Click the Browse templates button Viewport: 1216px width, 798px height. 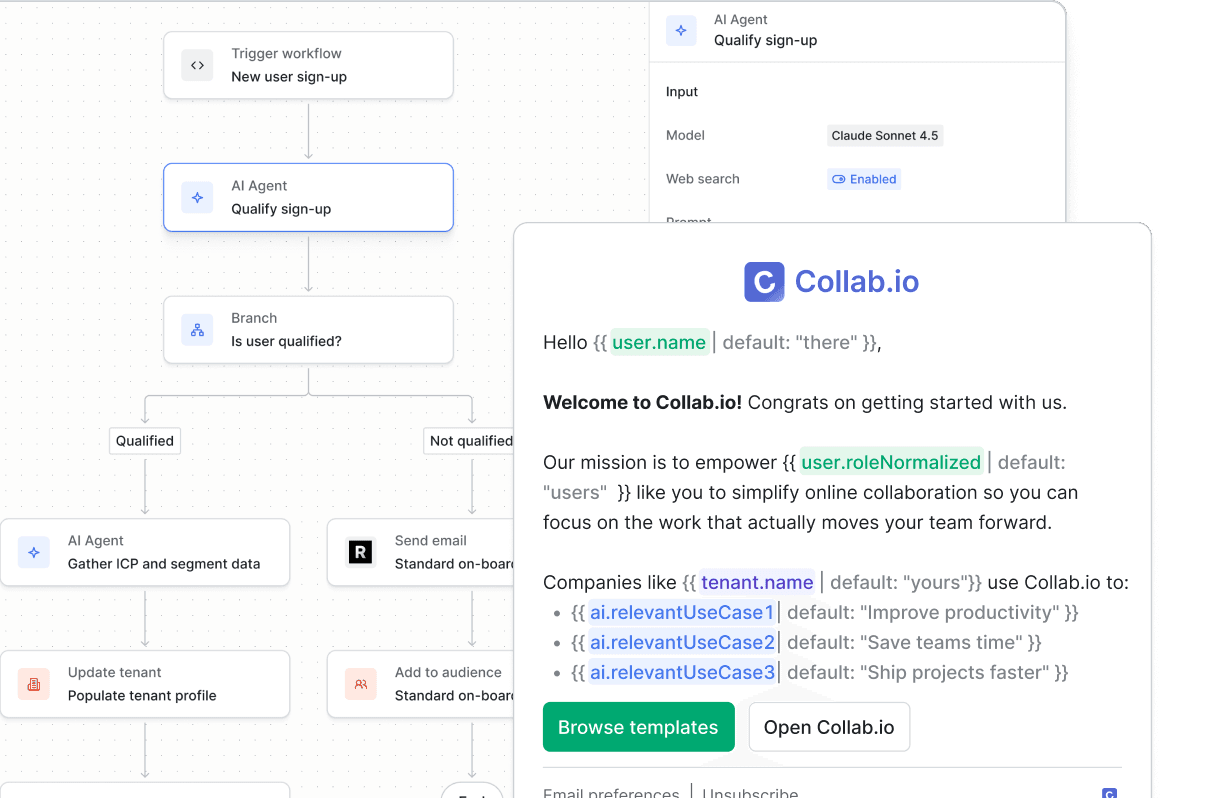coord(638,727)
